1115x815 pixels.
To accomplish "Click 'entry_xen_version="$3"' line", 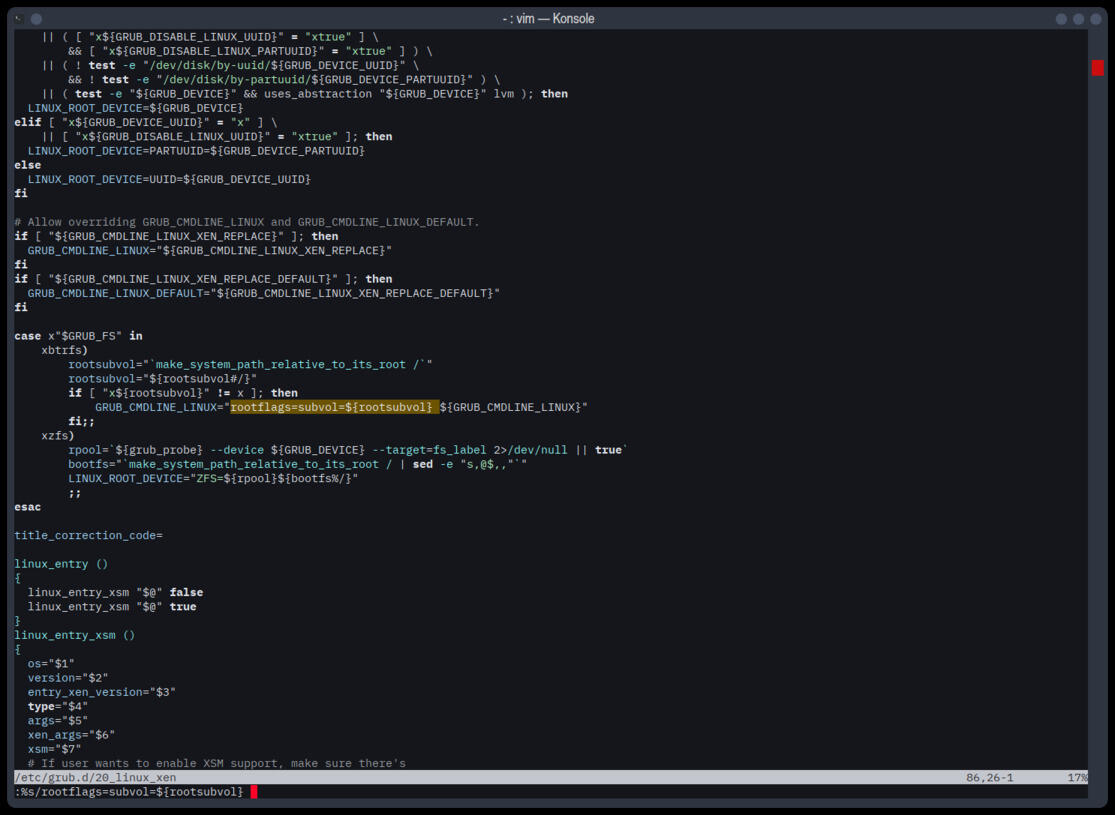I will tap(102, 692).
